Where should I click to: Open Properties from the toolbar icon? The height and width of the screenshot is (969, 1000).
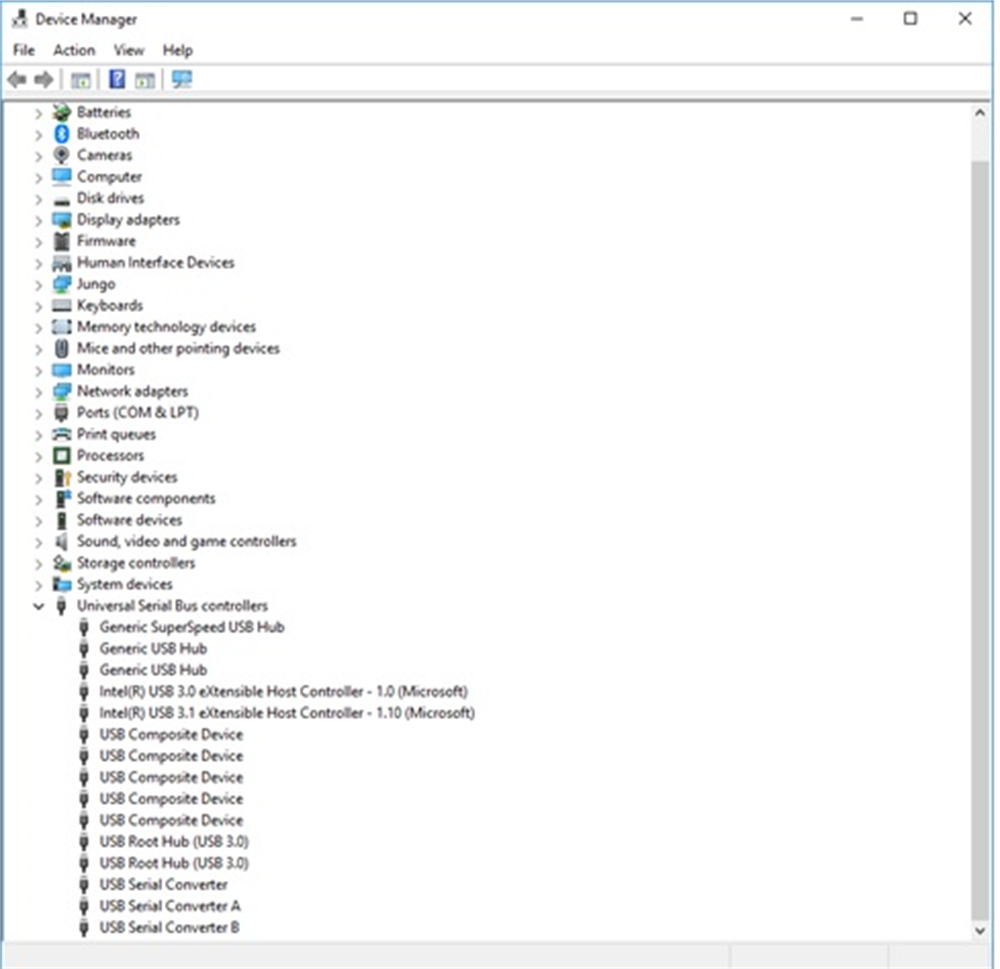tap(144, 79)
